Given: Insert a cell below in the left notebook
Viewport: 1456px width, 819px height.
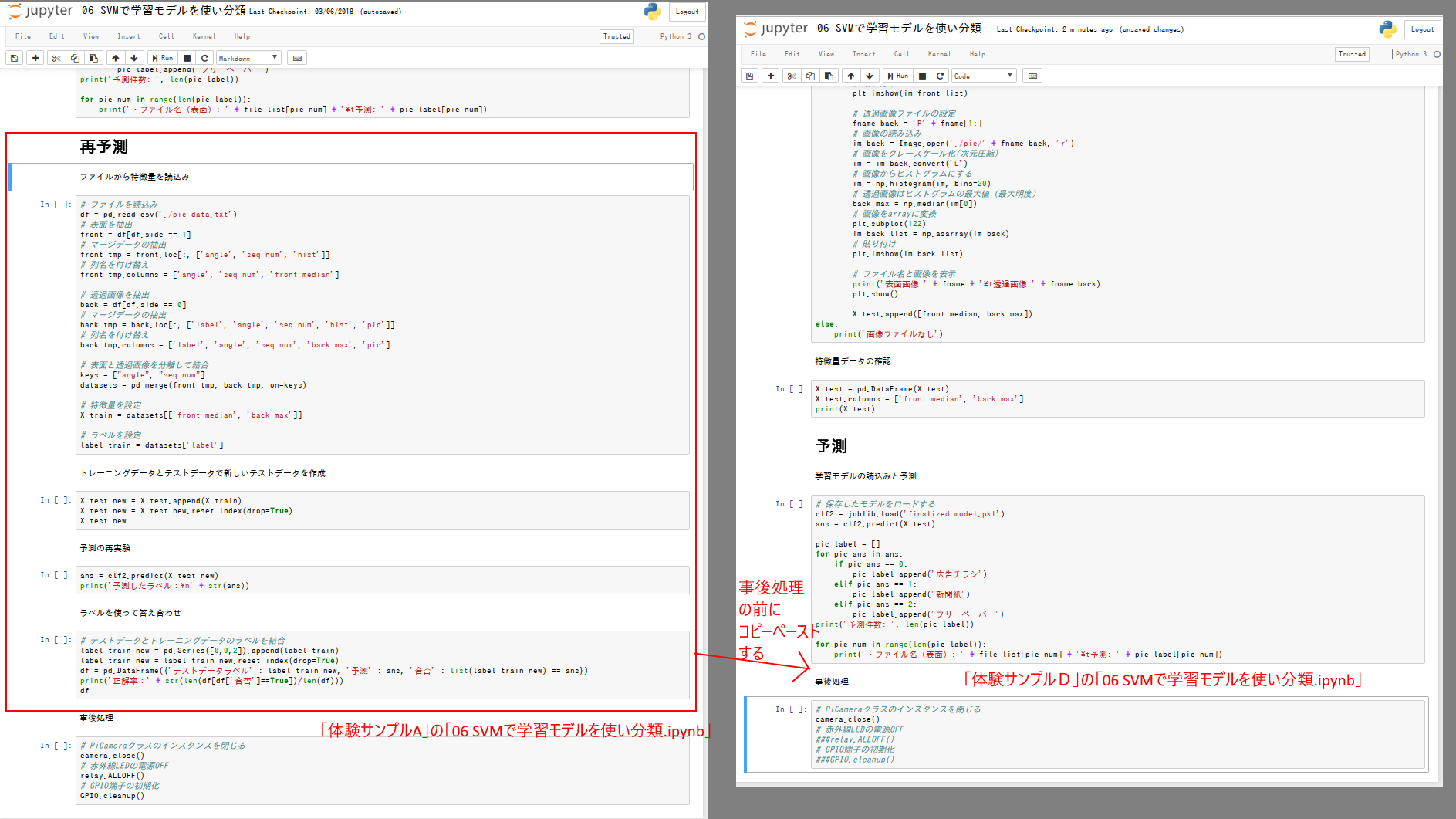Looking at the screenshot, I should tap(35, 58).
